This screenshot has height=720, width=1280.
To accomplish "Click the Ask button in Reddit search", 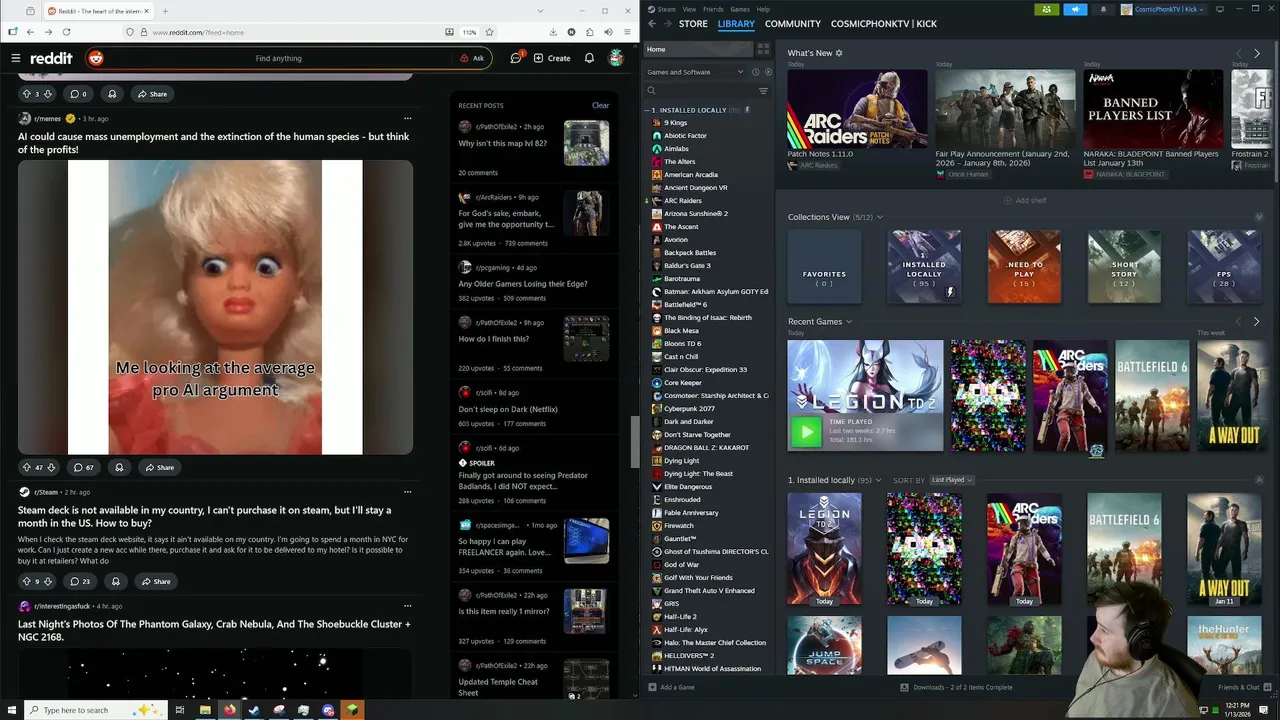I will point(472,58).
